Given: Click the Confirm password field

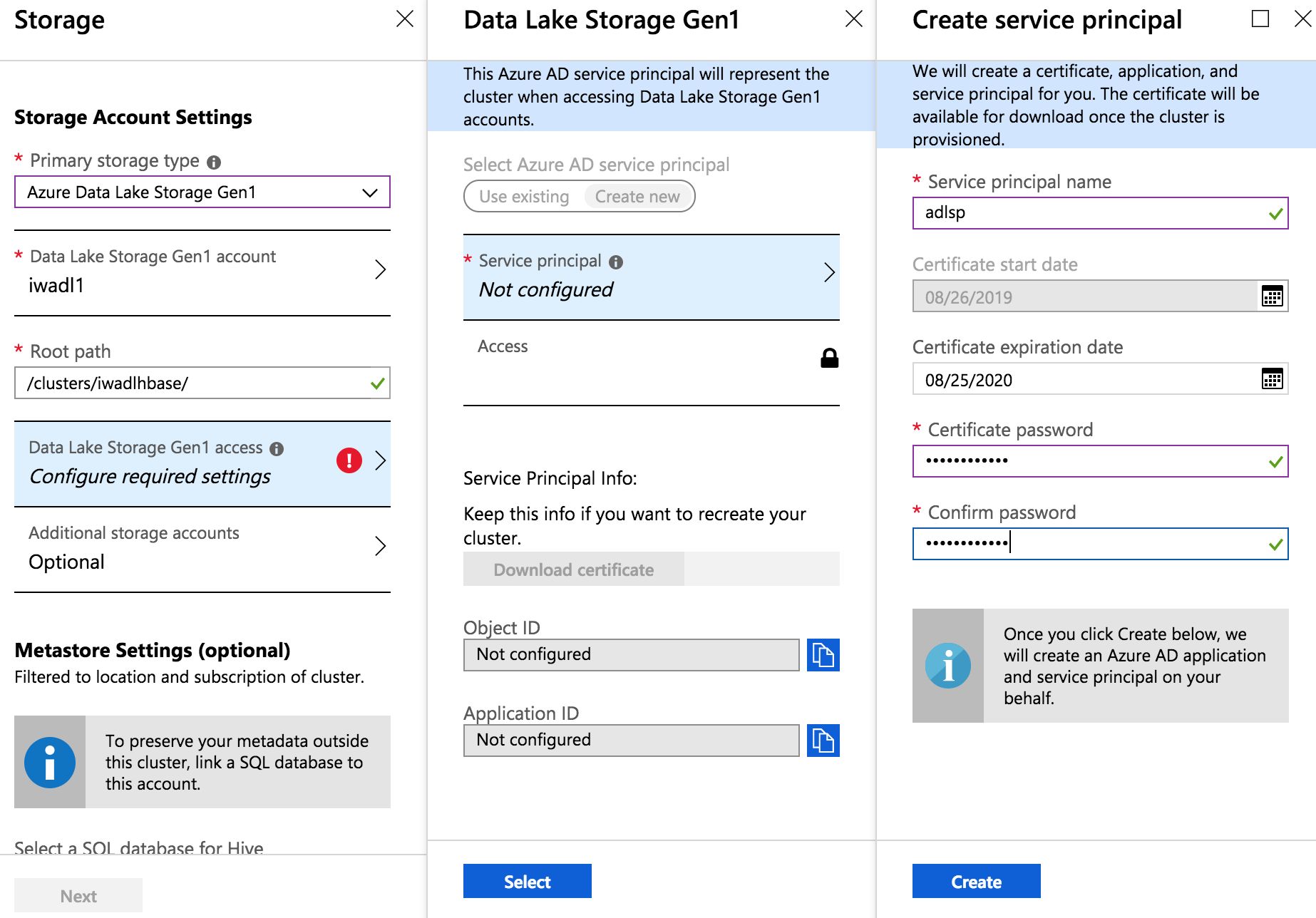Looking at the screenshot, I should point(1101,544).
